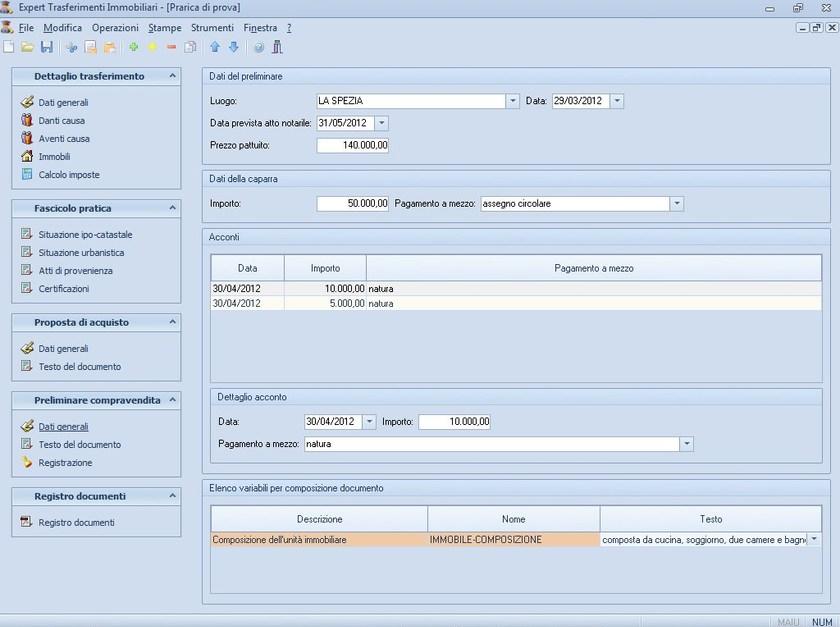
Task: Open the Luogo dropdown showing LA SPEZIA
Action: 513,101
